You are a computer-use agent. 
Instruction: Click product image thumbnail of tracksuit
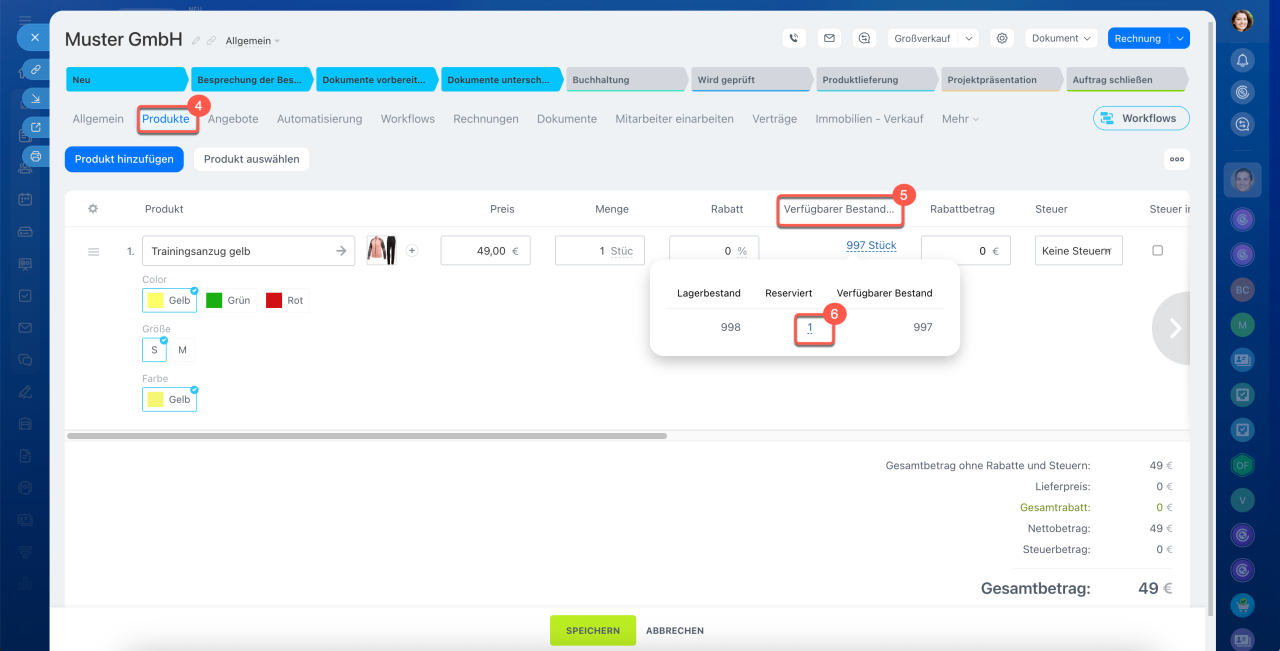[x=382, y=250]
